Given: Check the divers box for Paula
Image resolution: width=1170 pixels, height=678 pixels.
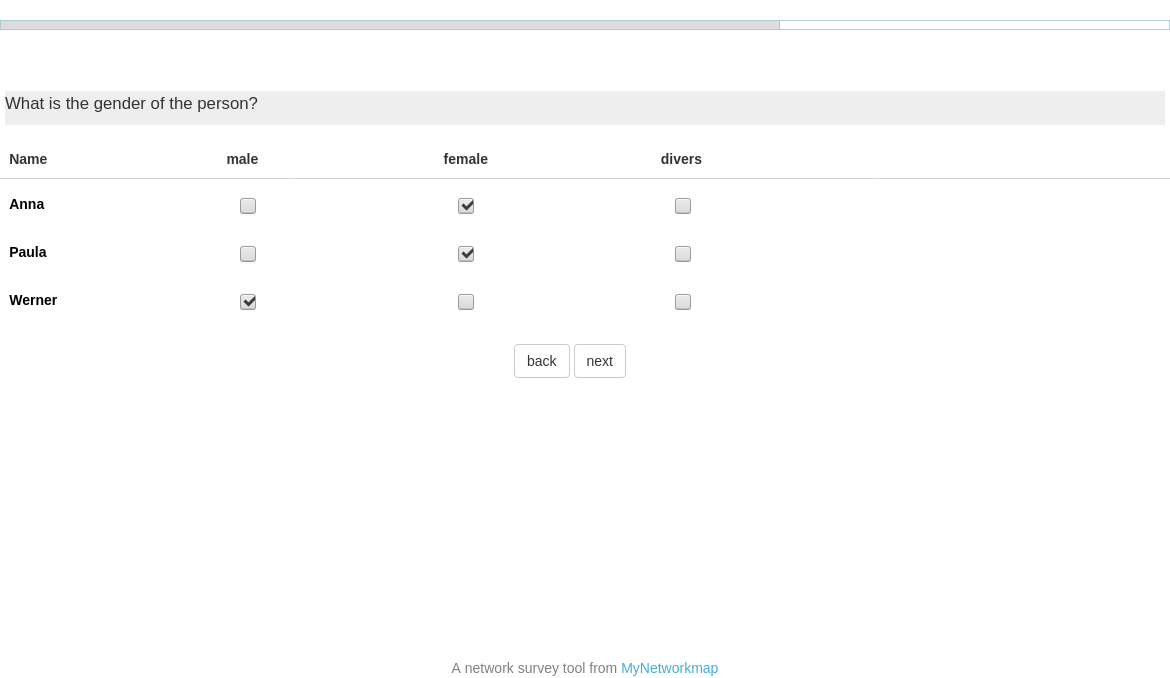Looking at the screenshot, I should point(683,254).
